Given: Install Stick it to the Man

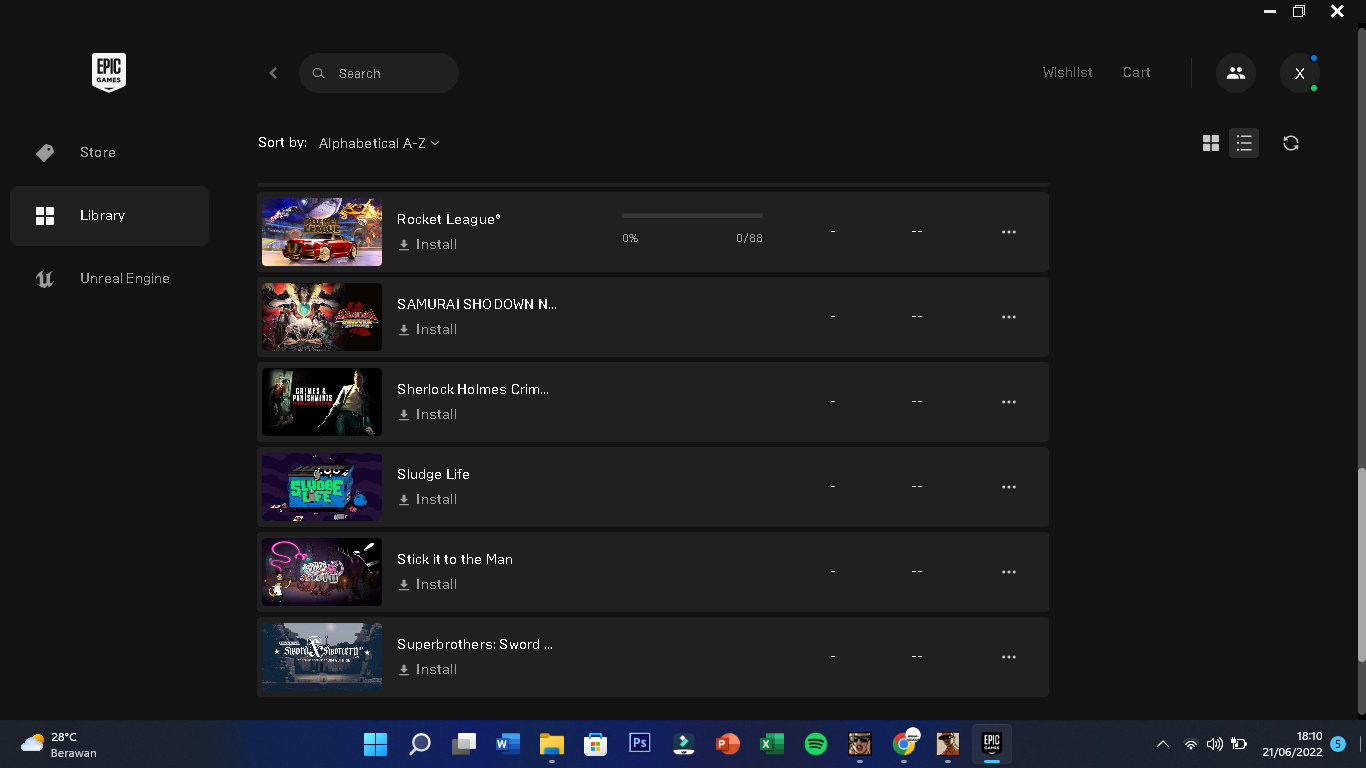Looking at the screenshot, I should (428, 584).
